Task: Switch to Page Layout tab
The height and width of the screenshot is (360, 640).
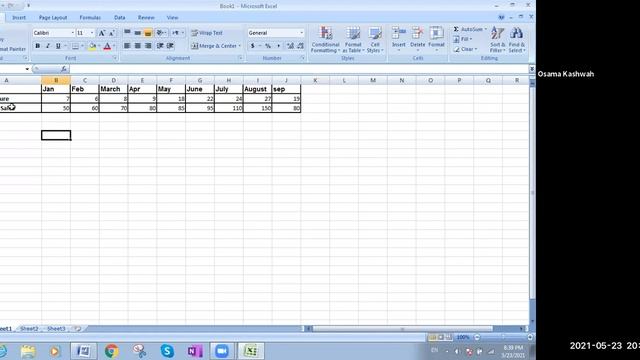Action: coord(53,18)
